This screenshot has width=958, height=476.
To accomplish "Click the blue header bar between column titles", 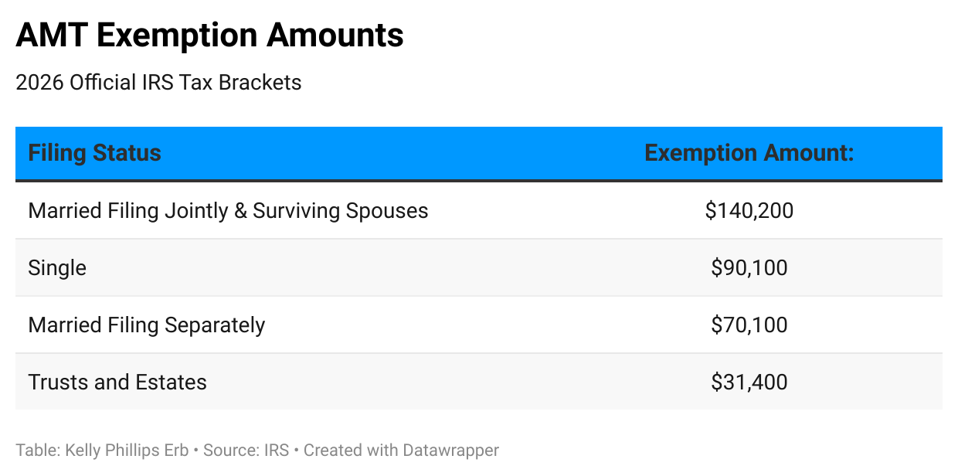I will click(400, 154).
